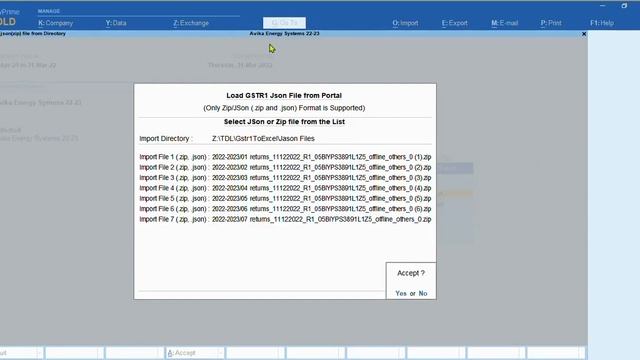Image resolution: width=640 pixels, height=360 pixels.
Task: Choose No in the Accept prompt
Action: click(x=423, y=293)
